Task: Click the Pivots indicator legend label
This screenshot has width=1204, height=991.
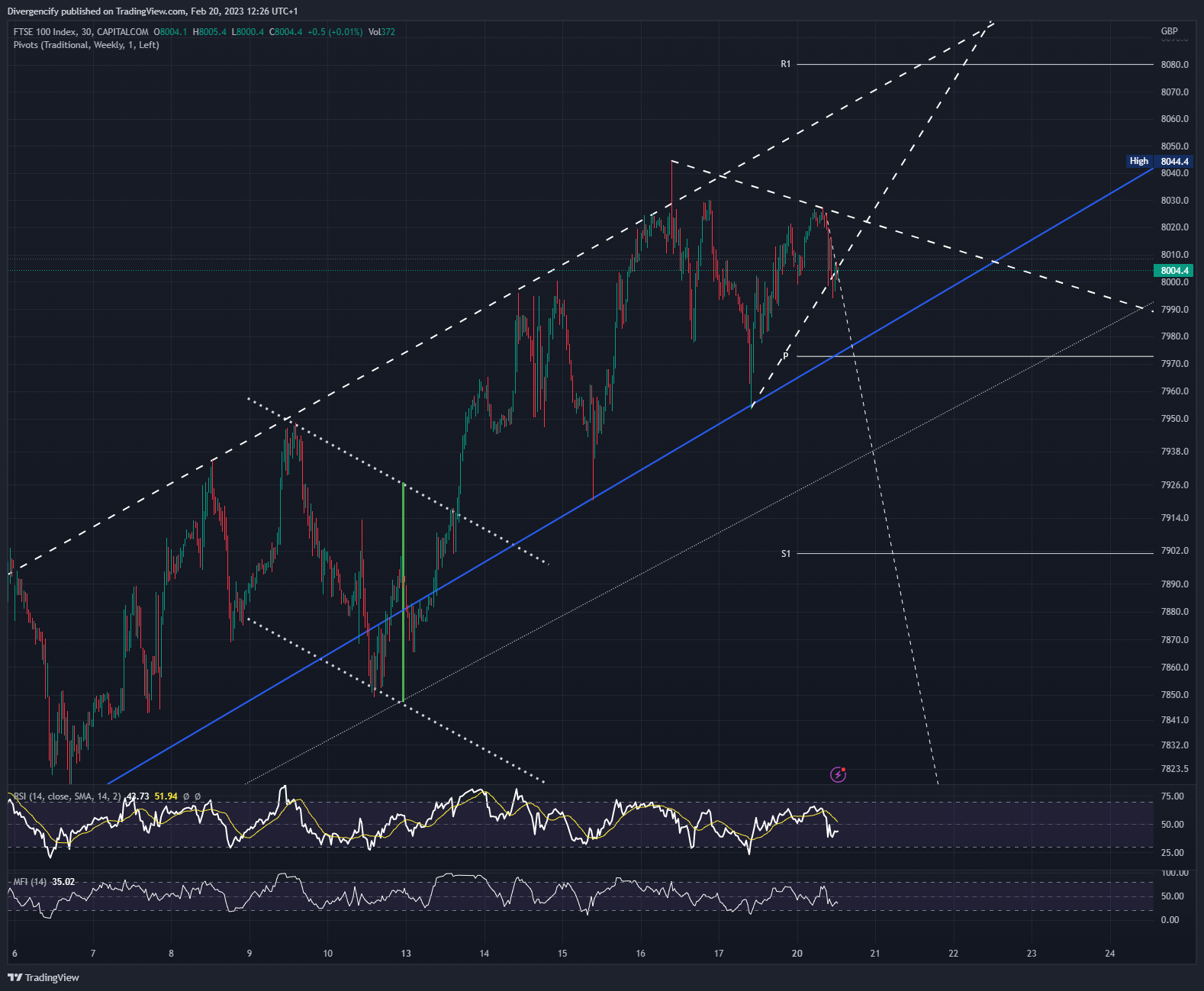Action: tap(86, 45)
